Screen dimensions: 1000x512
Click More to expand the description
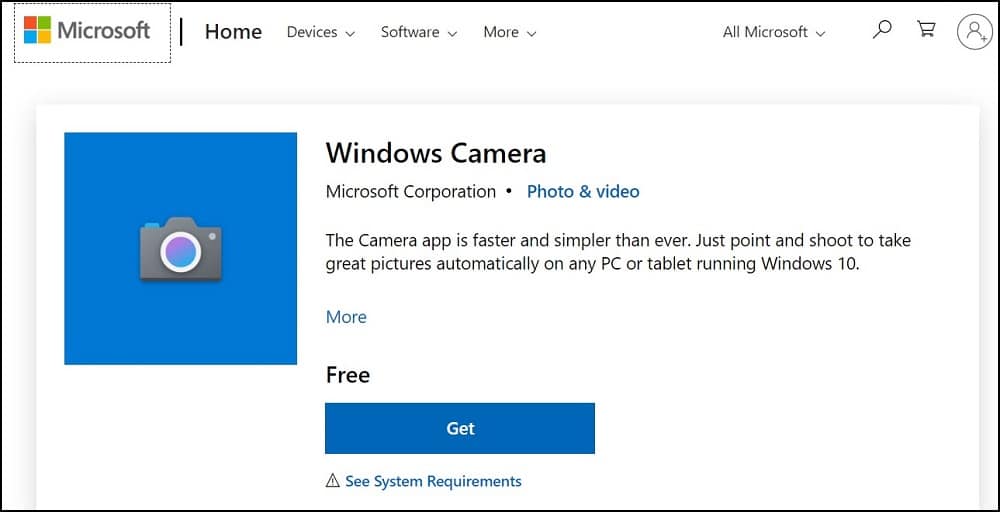346,317
